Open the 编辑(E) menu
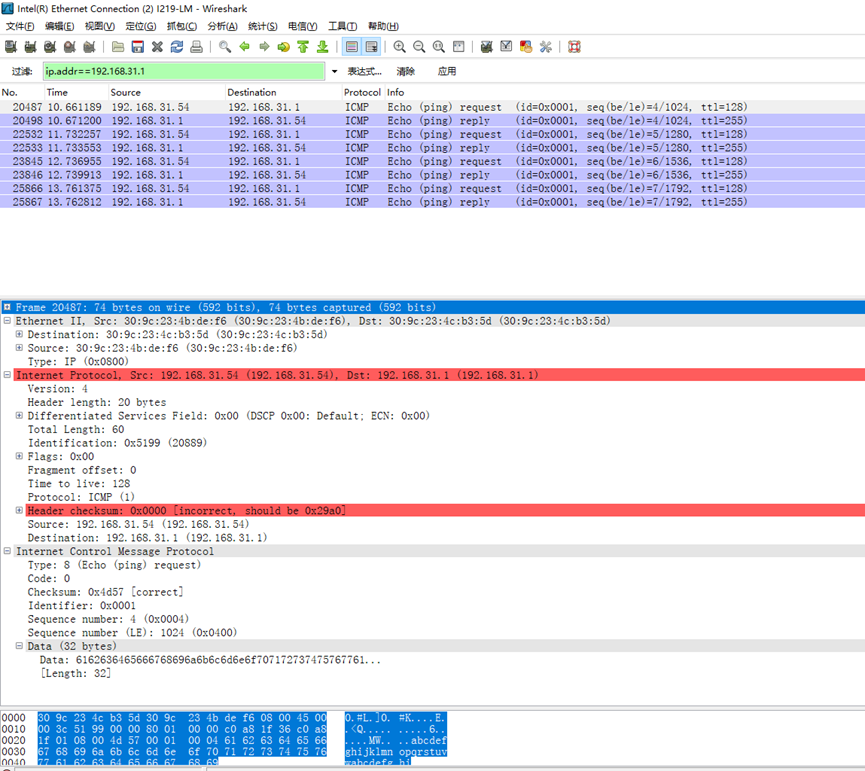Viewport: 865px width, 771px height. coord(60,26)
